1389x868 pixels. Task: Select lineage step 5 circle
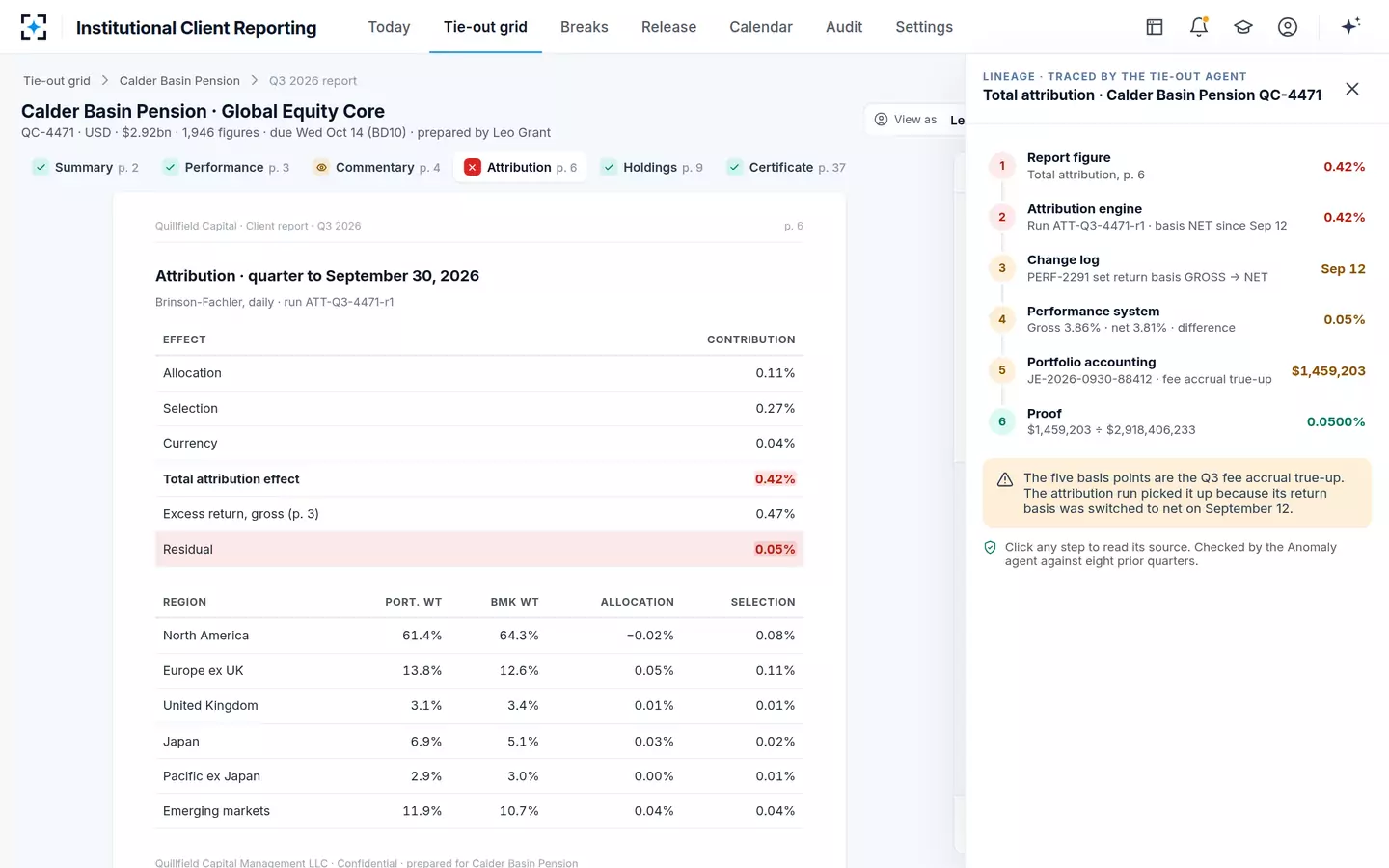1002,370
